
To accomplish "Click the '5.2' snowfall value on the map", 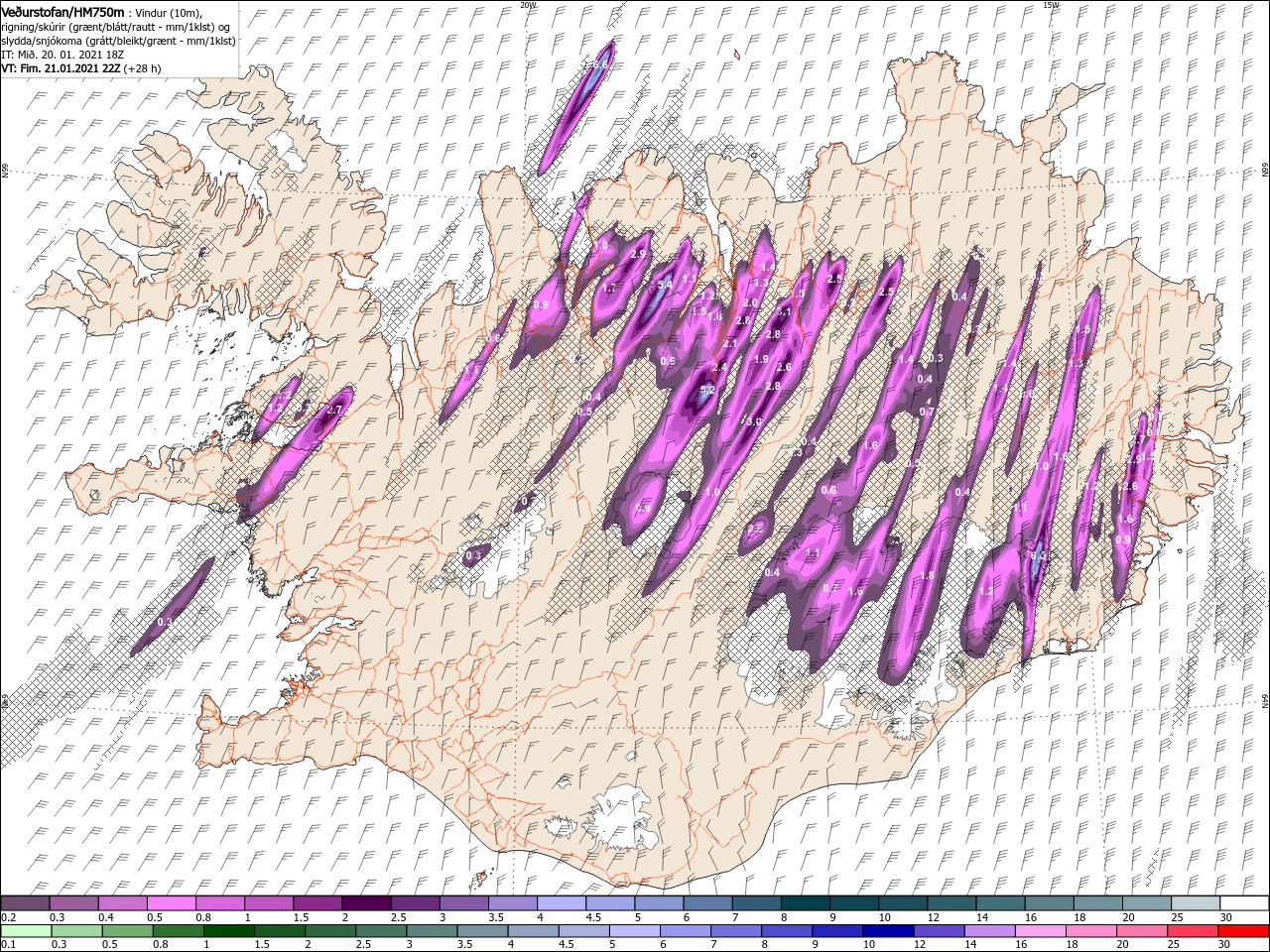I will point(706,391).
